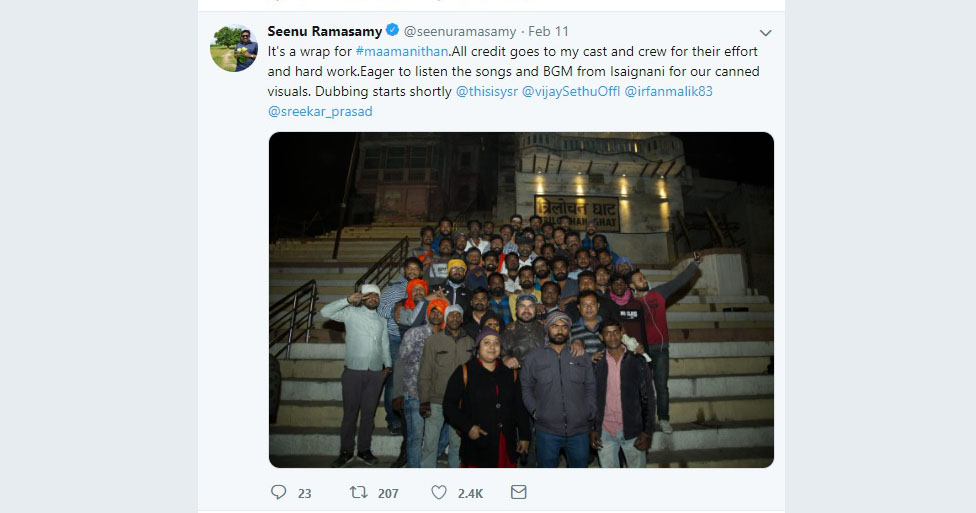This screenshot has height=513, width=976.
Task: Open the @seenuramasamy handle
Action: (460, 31)
